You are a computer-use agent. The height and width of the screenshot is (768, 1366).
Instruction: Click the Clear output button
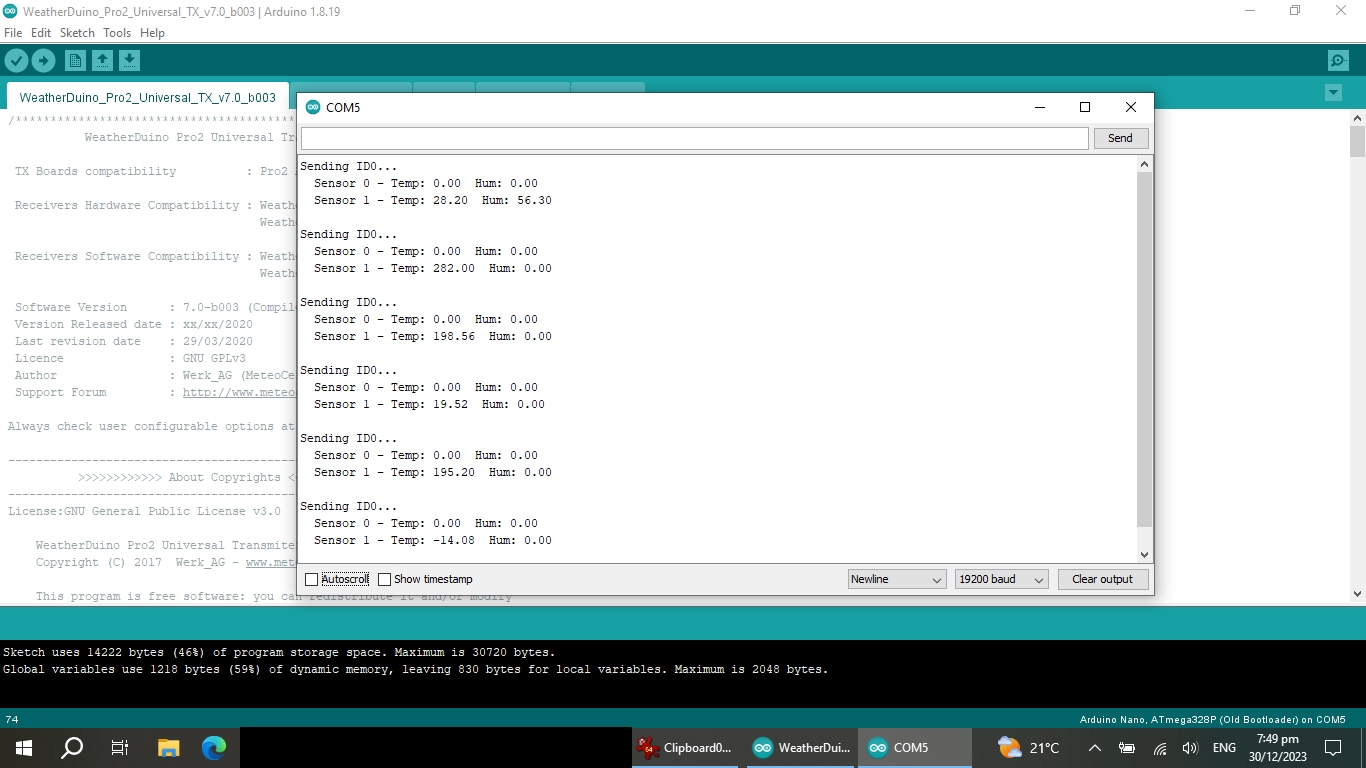(1102, 580)
